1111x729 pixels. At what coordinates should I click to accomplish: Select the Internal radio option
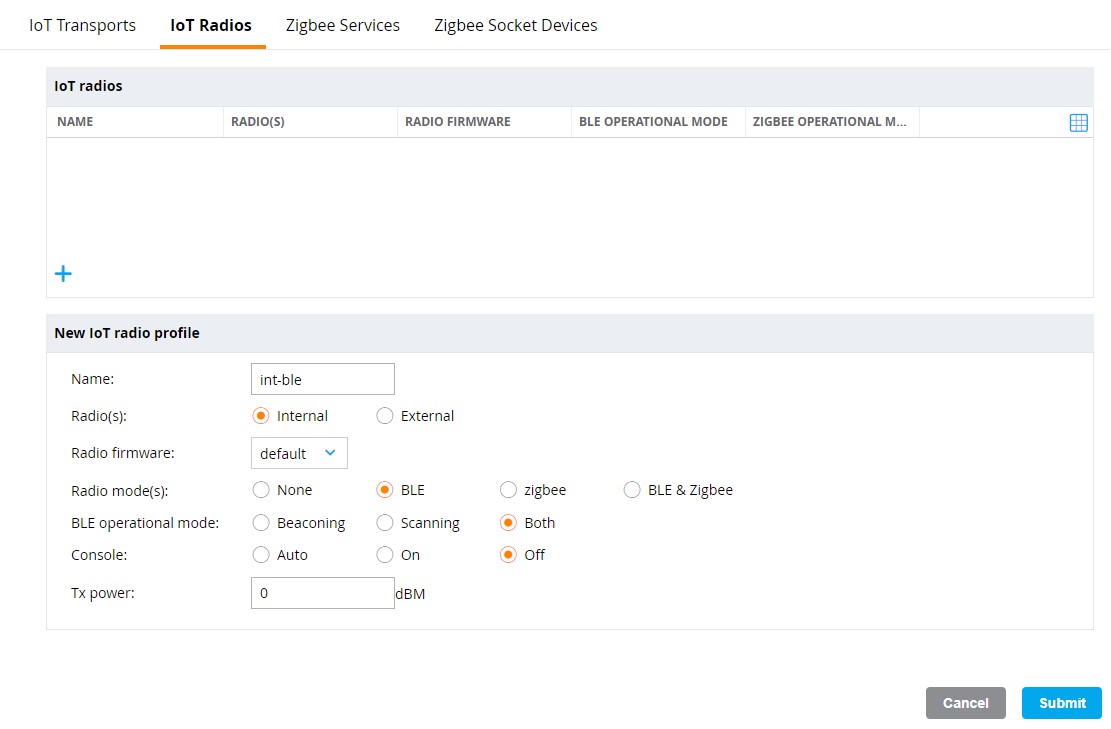[261, 415]
